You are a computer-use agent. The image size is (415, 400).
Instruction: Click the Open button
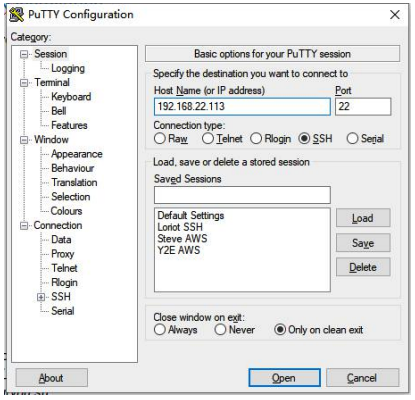pyautogui.click(x=284, y=378)
